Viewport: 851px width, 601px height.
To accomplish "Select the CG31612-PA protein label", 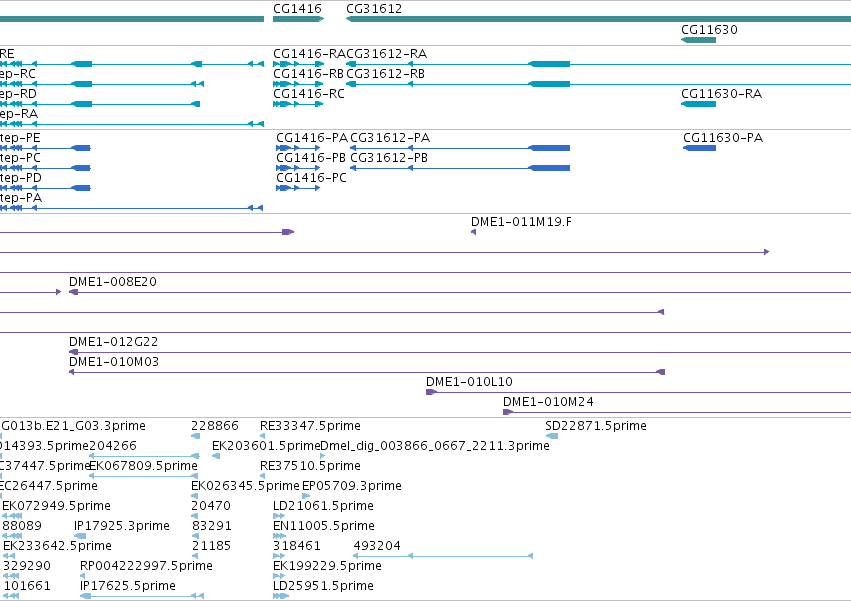I will (390, 138).
